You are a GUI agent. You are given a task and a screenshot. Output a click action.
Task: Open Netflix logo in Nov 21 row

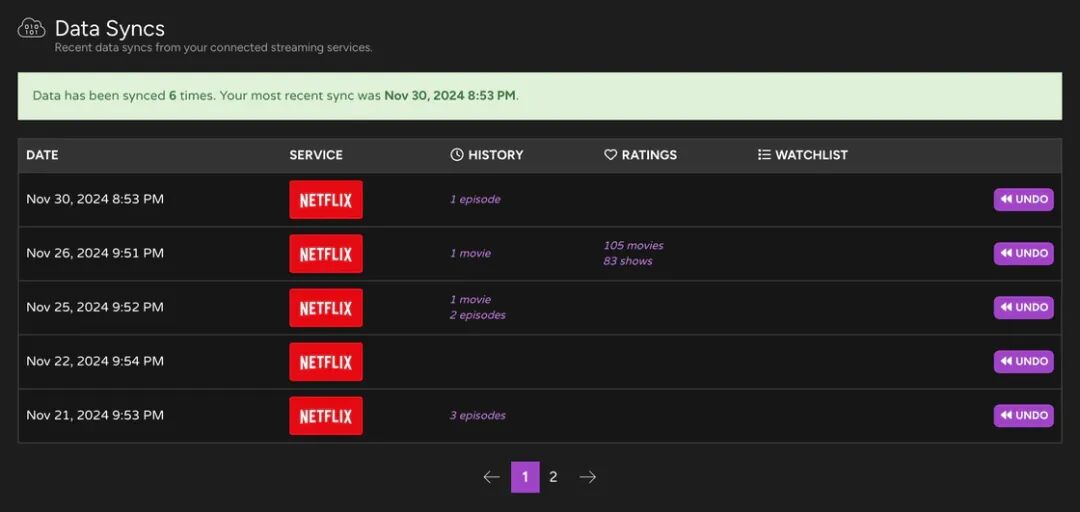[x=326, y=416]
